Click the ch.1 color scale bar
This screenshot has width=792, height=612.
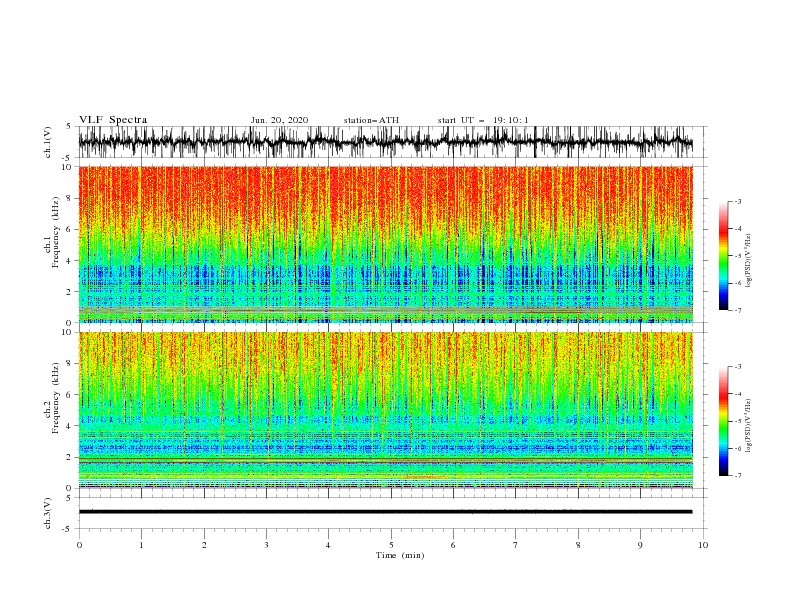point(723,256)
